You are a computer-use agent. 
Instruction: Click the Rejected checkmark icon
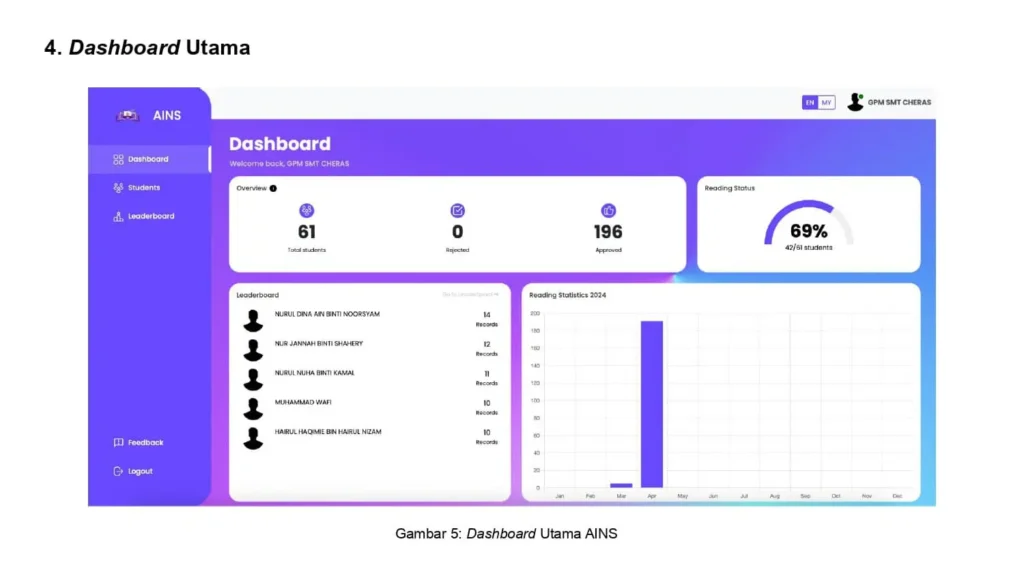457,211
